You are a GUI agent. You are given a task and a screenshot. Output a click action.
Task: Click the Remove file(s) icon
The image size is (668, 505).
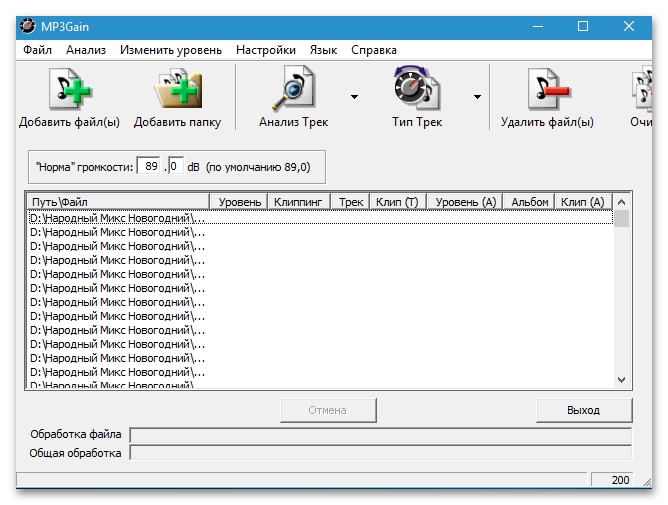pos(548,89)
